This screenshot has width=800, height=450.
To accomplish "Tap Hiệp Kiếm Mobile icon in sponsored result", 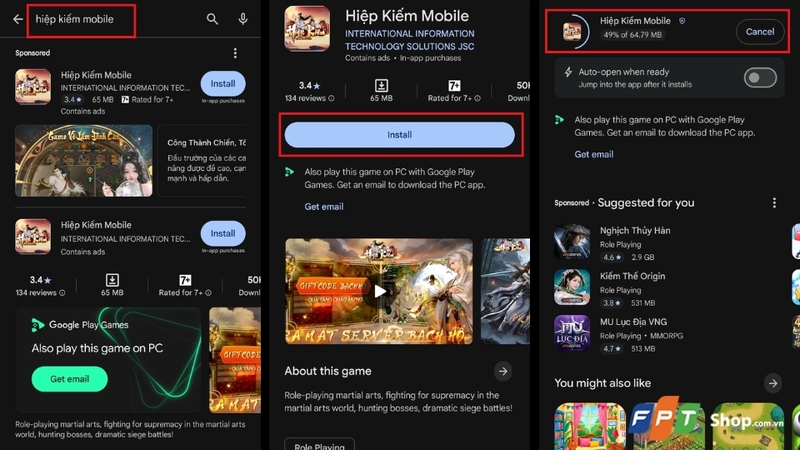I will point(33,87).
